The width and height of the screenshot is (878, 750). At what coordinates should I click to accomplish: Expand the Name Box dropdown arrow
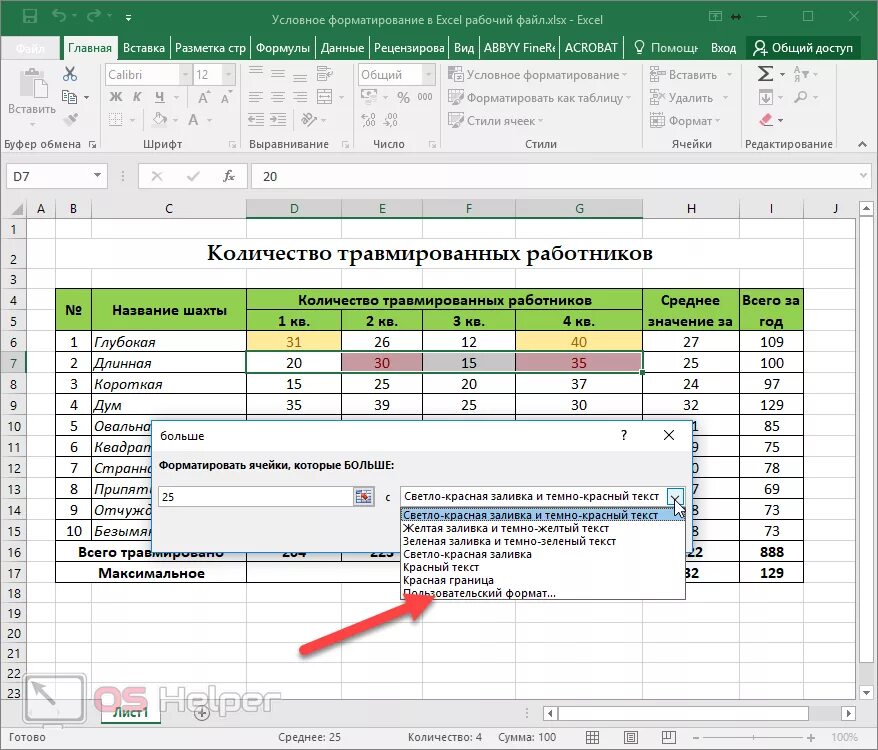pos(97,176)
